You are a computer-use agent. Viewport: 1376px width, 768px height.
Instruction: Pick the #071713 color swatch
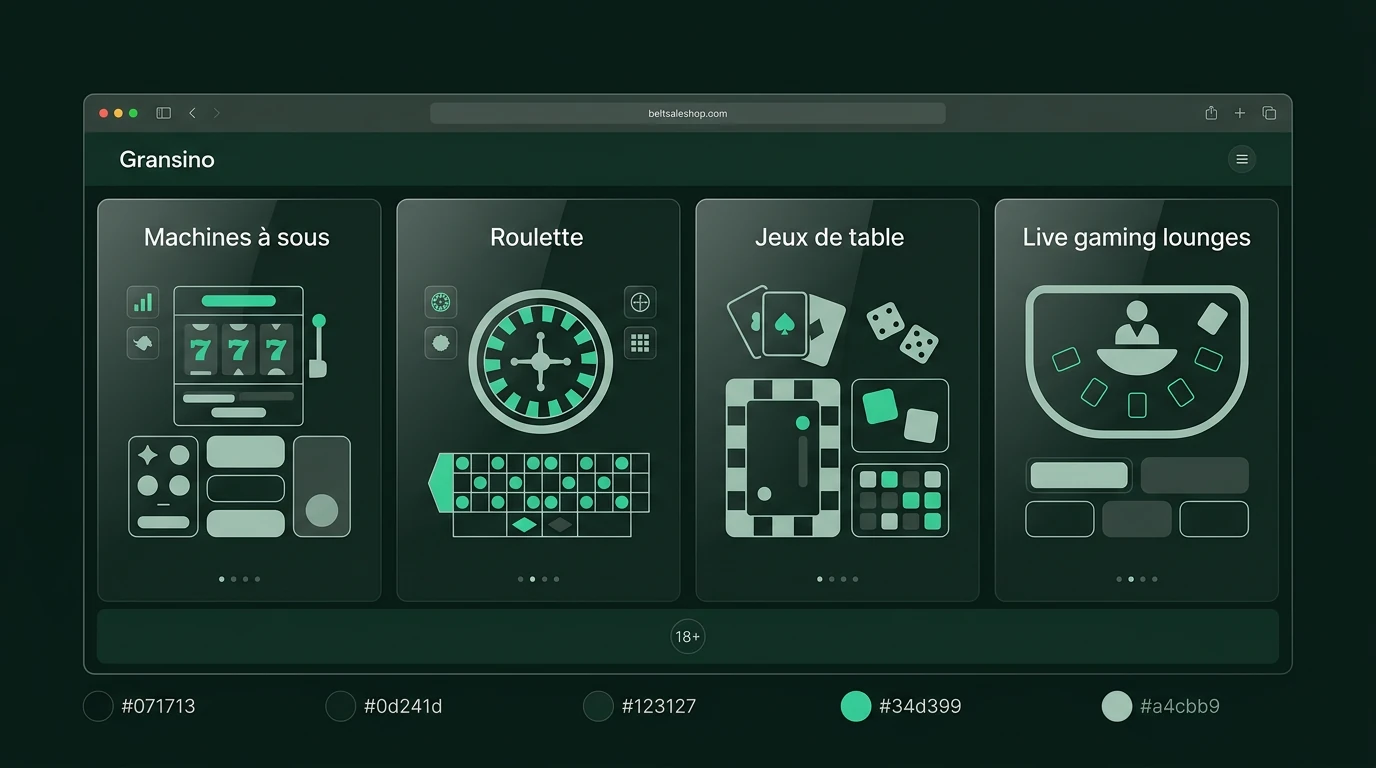[x=98, y=706]
